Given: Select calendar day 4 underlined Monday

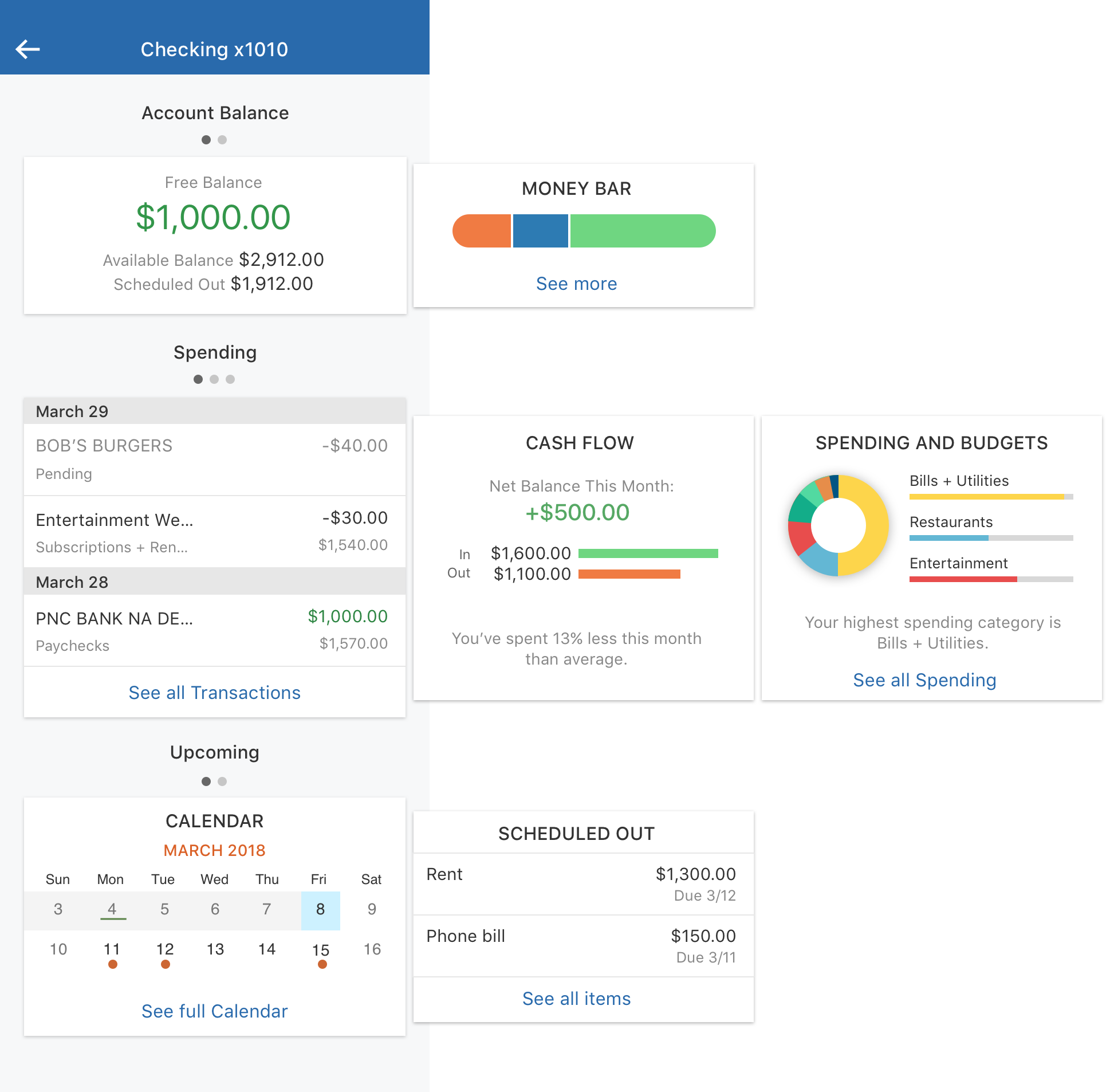Looking at the screenshot, I should point(112,910).
